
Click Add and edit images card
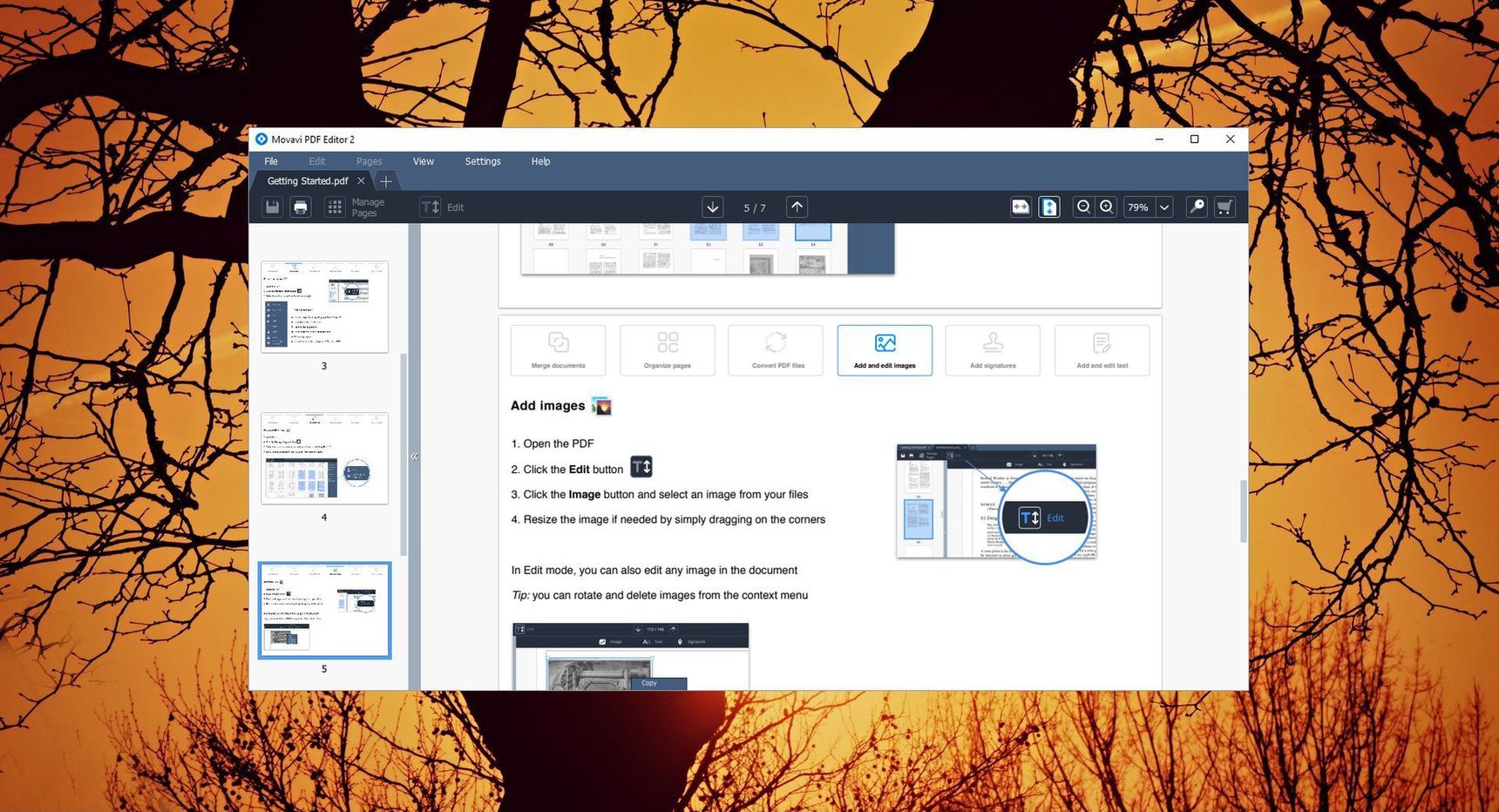point(885,350)
